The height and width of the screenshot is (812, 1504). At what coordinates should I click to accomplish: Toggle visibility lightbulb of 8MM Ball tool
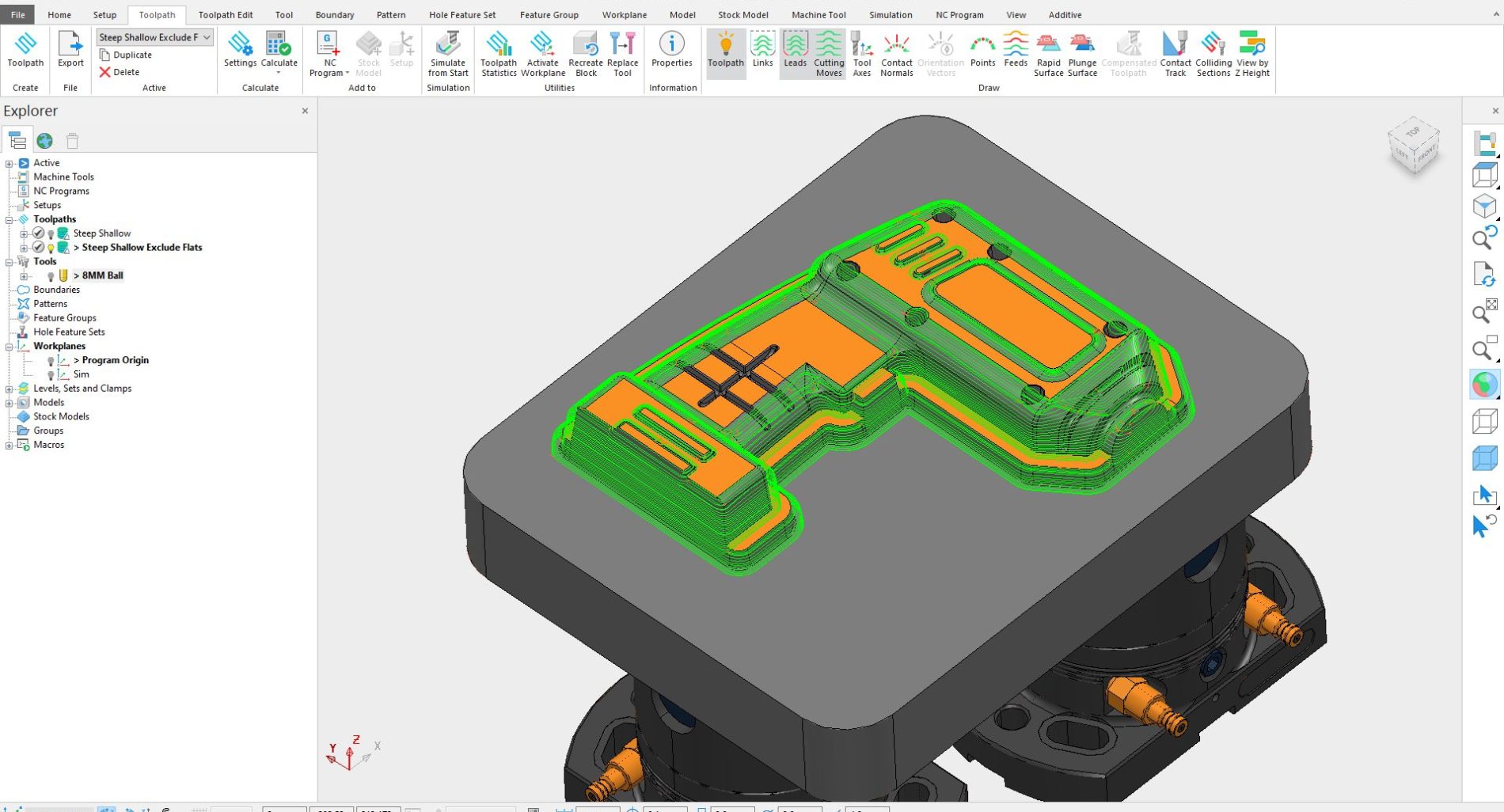click(x=51, y=276)
